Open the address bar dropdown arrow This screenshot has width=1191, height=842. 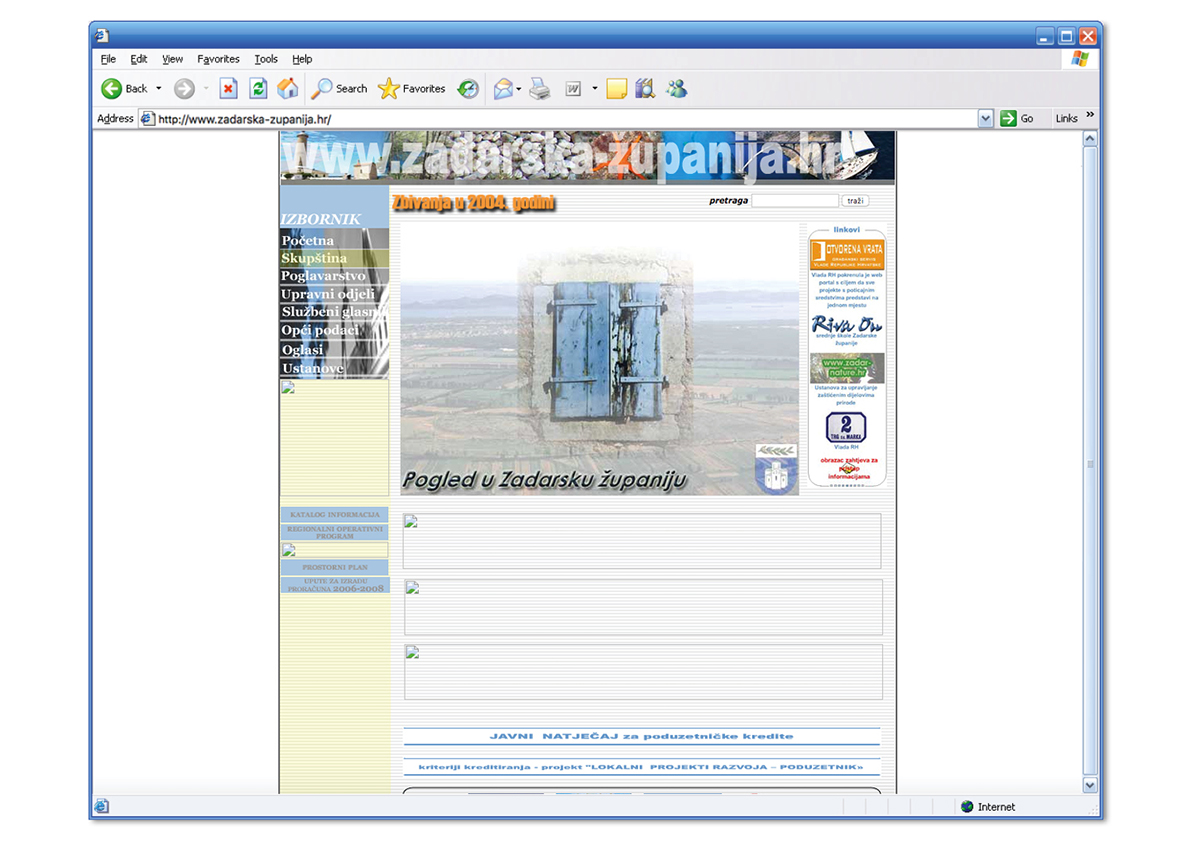(987, 118)
